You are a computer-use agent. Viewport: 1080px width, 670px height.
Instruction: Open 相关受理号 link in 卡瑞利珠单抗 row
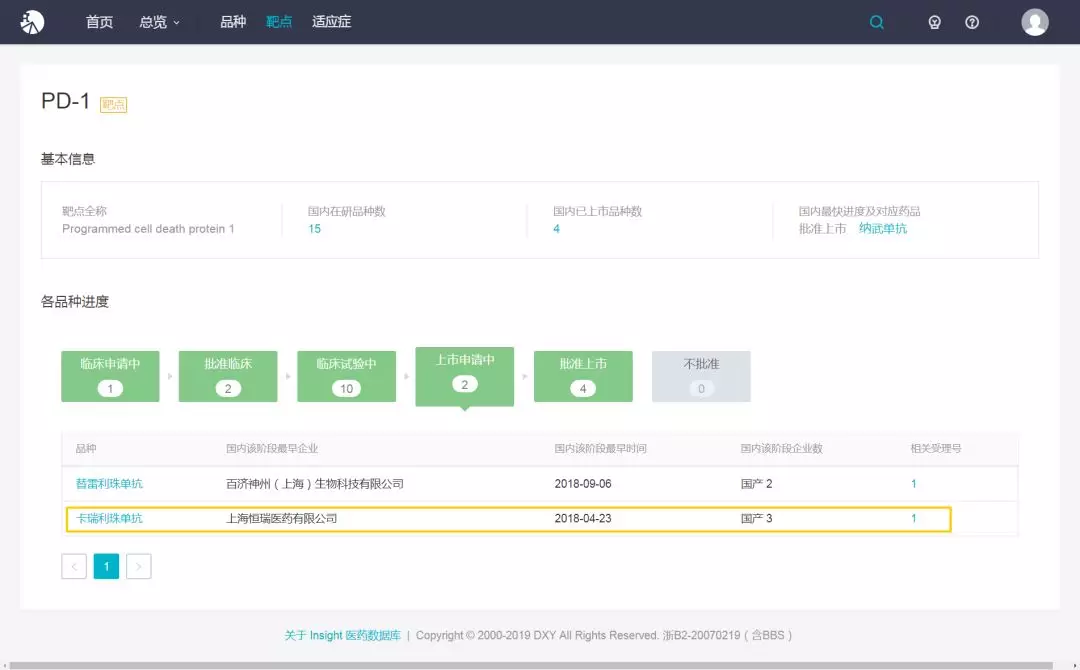pyautogui.click(x=913, y=518)
